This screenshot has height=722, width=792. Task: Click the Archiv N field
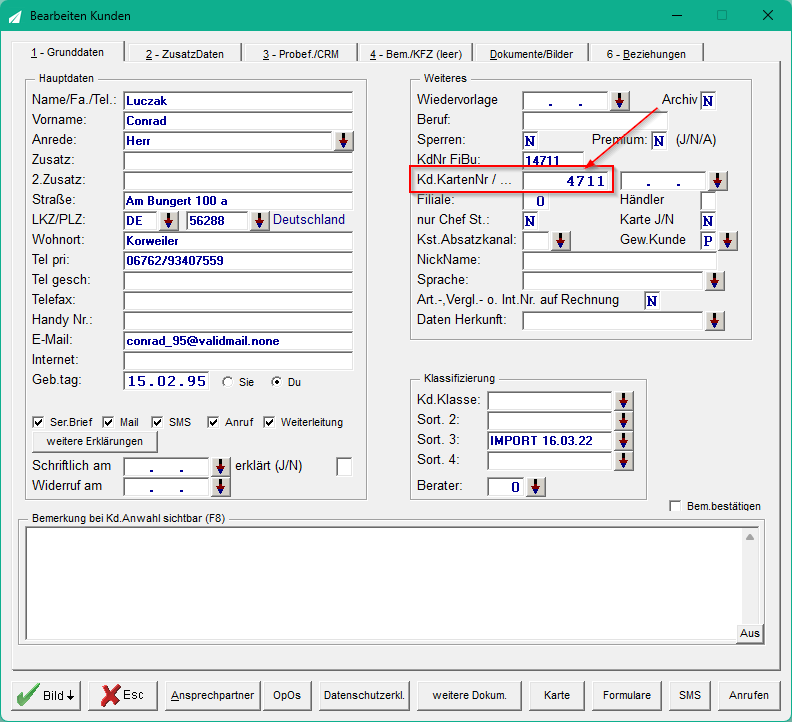coord(708,101)
